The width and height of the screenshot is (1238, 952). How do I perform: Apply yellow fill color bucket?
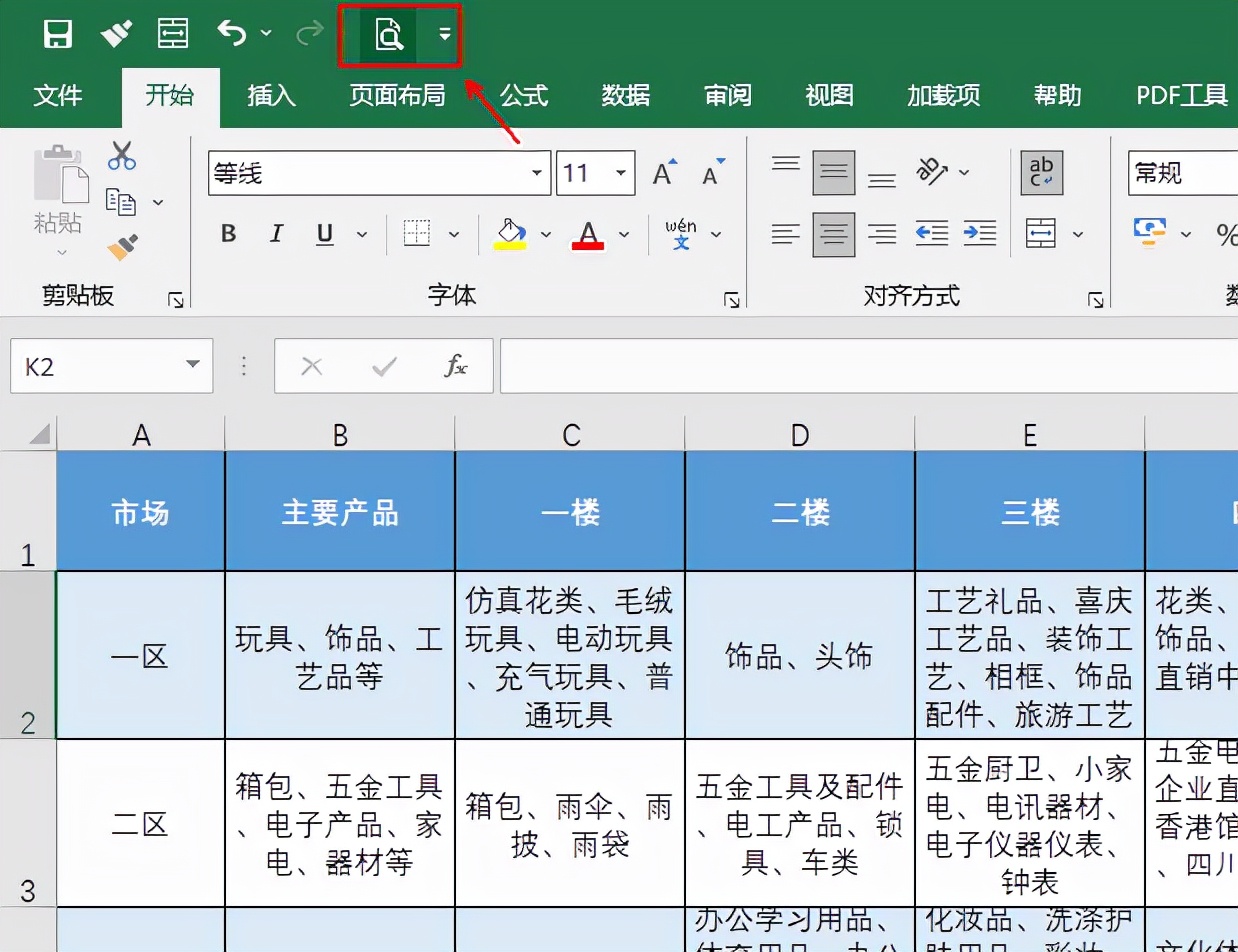tap(511, 234)
